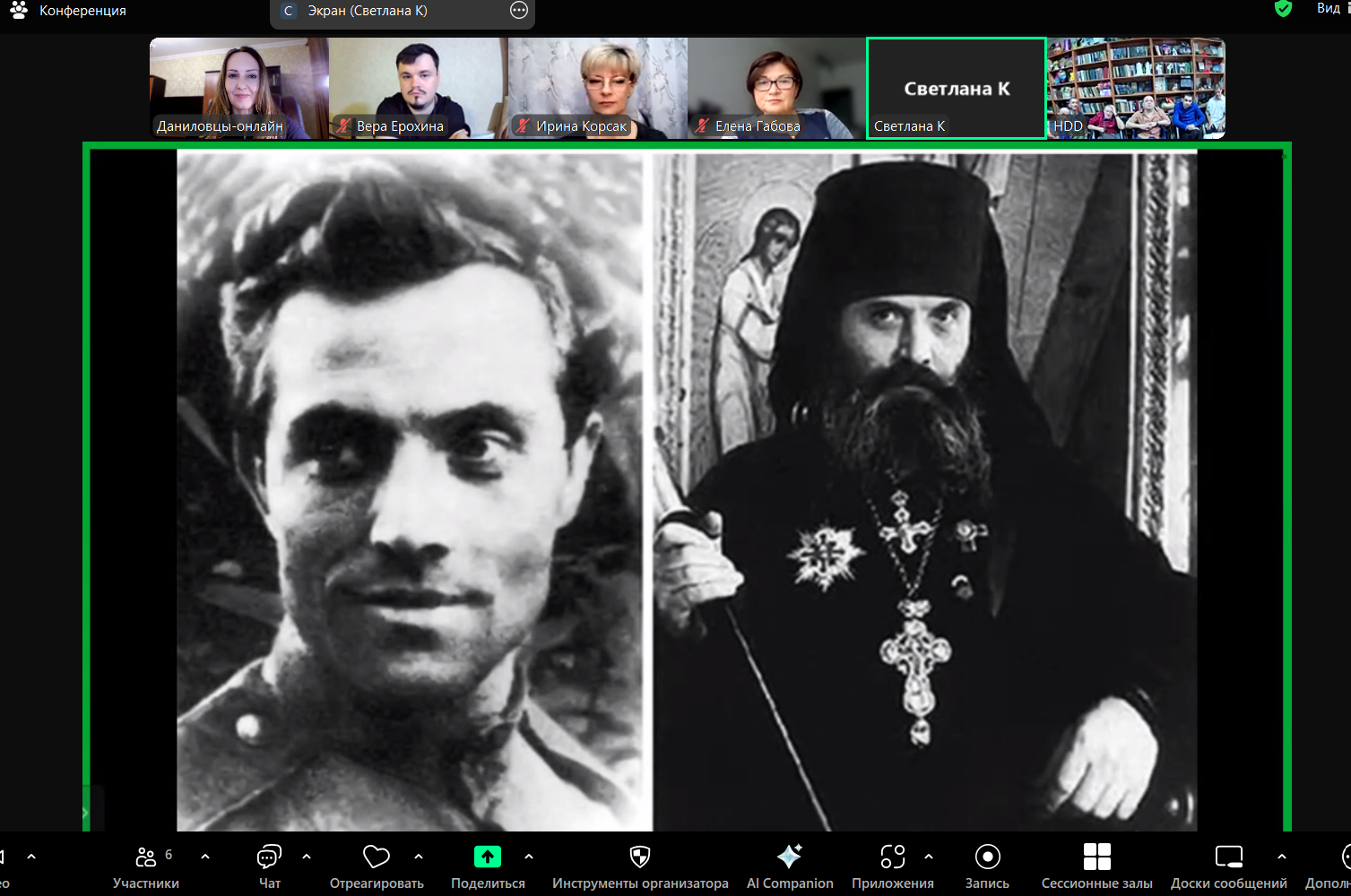1351x896 pixels.
Task: Open the Apps (Приложения) icon
Action: pos(892,857)
